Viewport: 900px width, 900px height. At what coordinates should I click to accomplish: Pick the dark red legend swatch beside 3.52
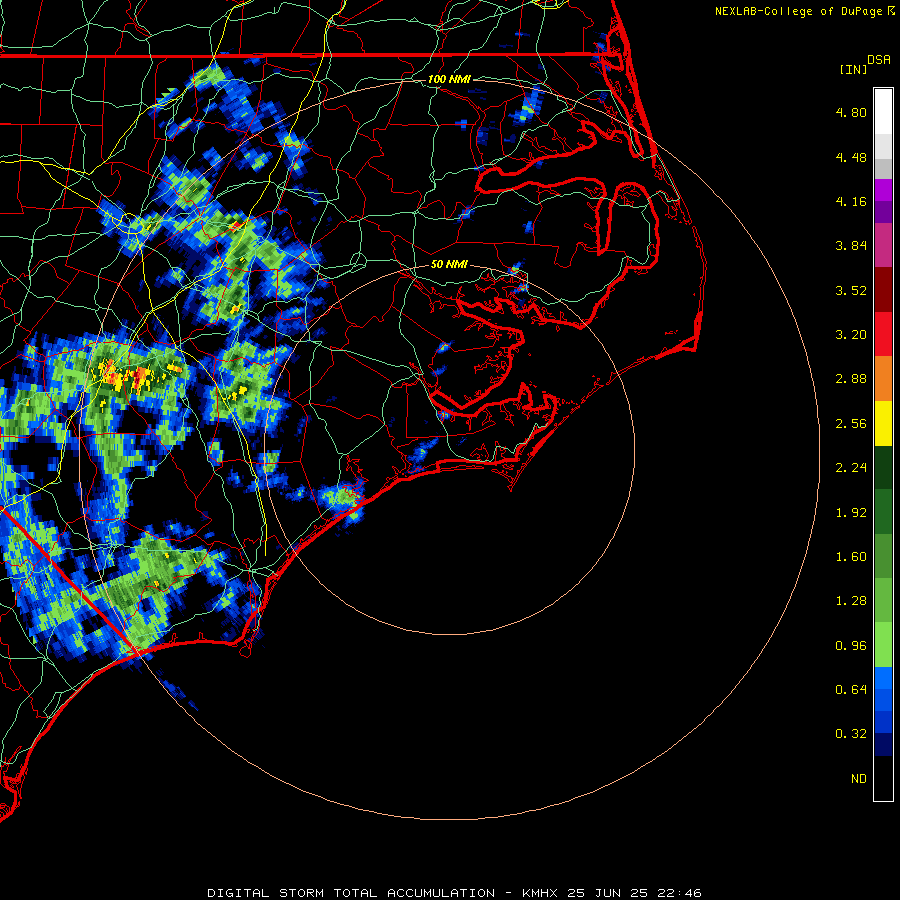pyautogui.click(x=883, y=290)
